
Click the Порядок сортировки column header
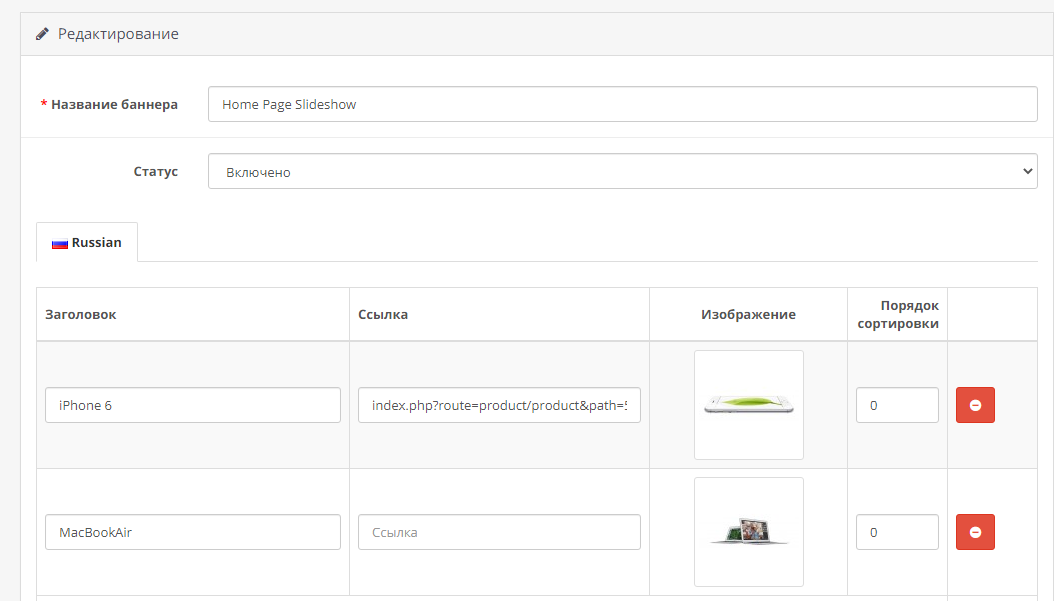tap(897, 314)
